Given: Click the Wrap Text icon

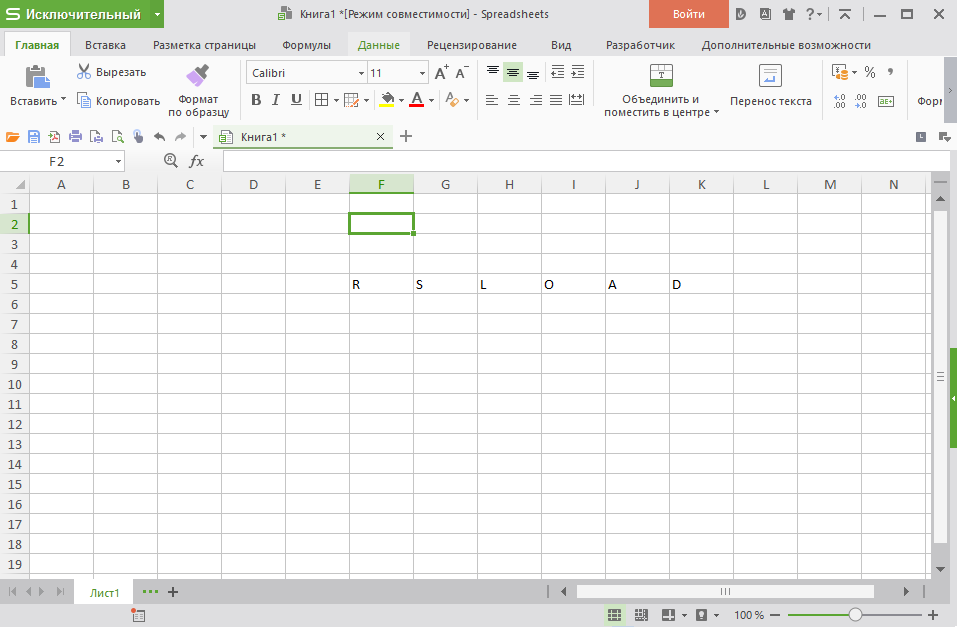Looking at the screenshot, I should tap(770, 77).
